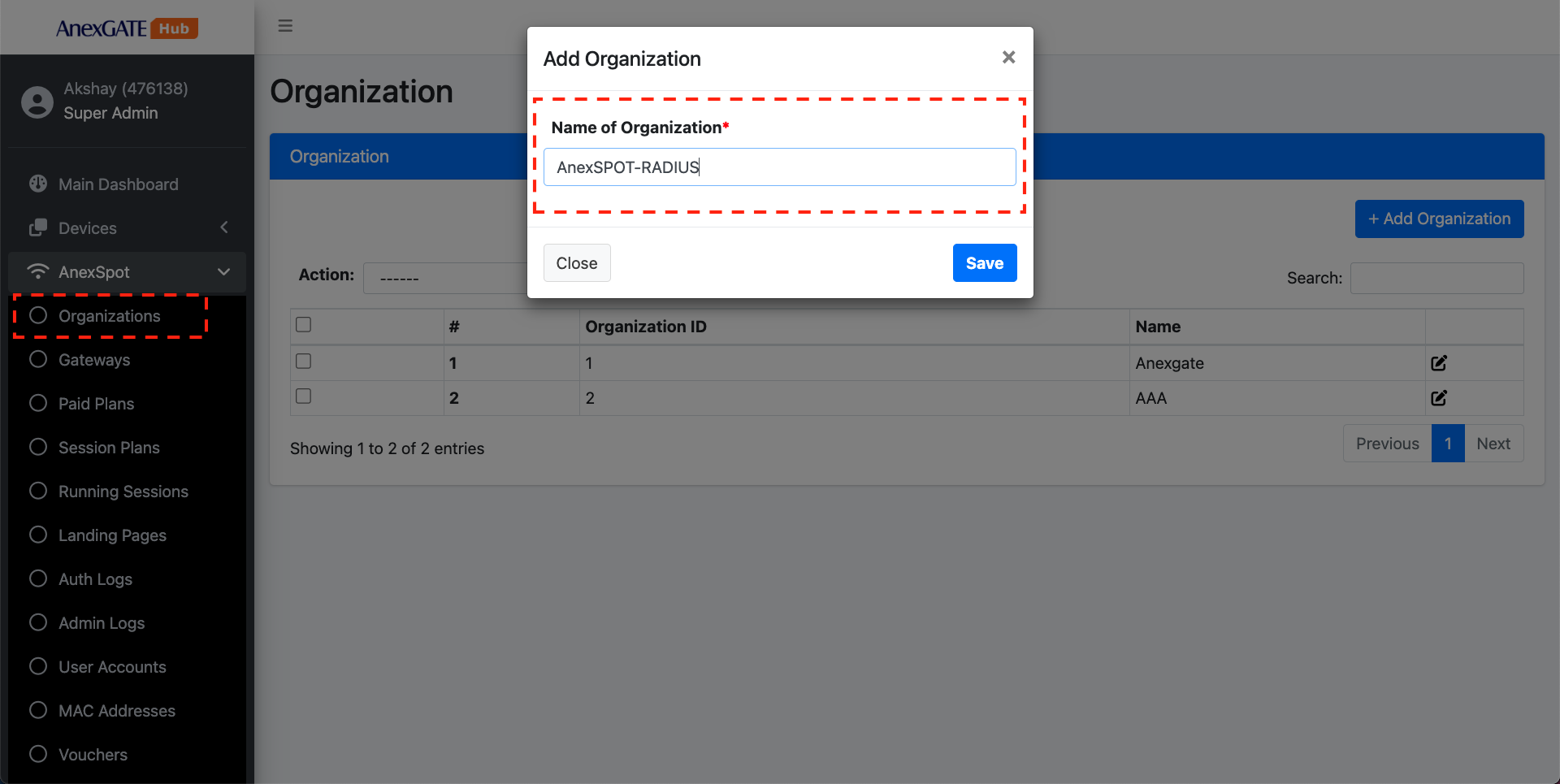Check the box for organization row 2

[304, 396]
